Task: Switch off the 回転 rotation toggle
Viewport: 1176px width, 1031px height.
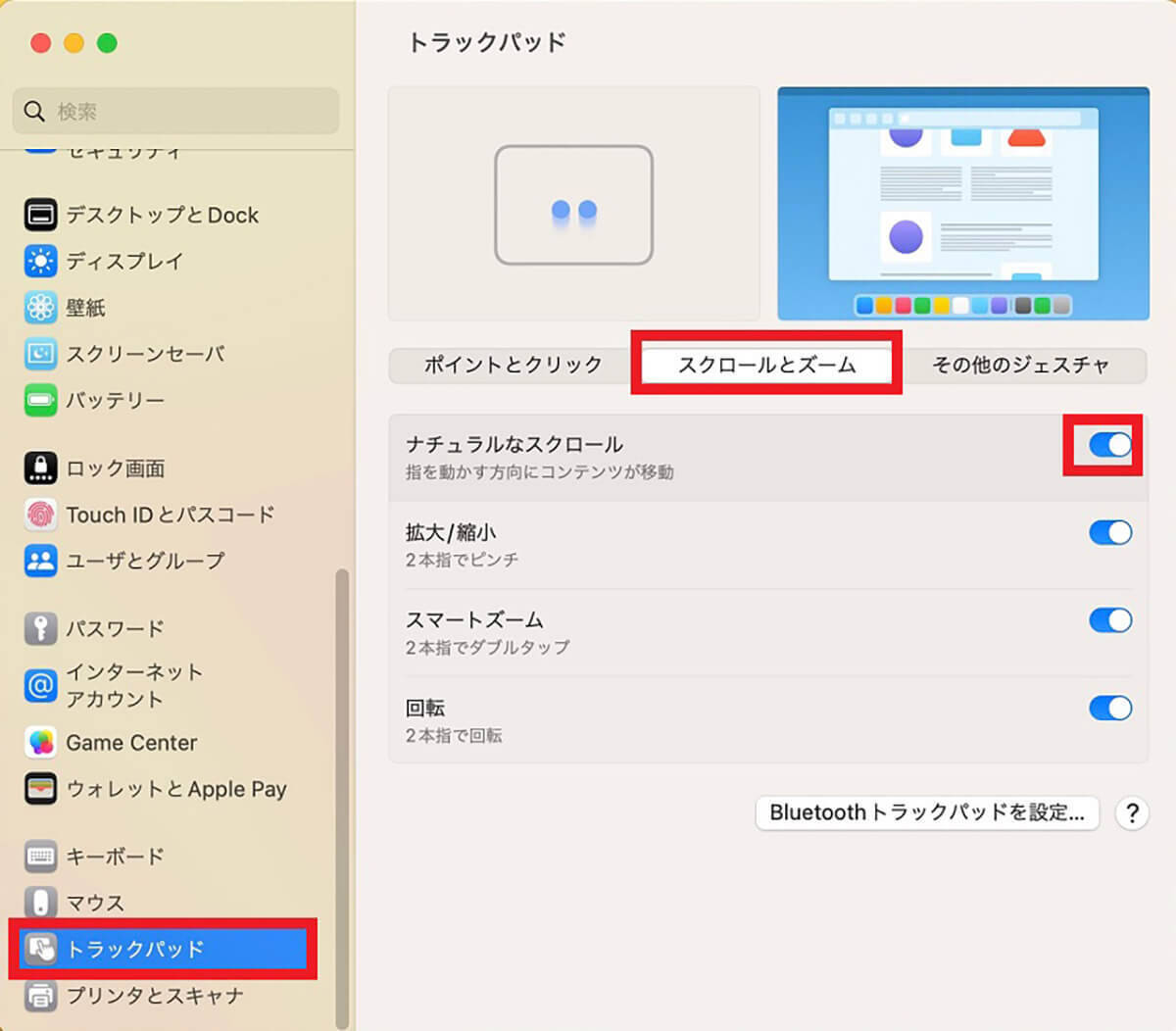Action: tap(1110, 708)
